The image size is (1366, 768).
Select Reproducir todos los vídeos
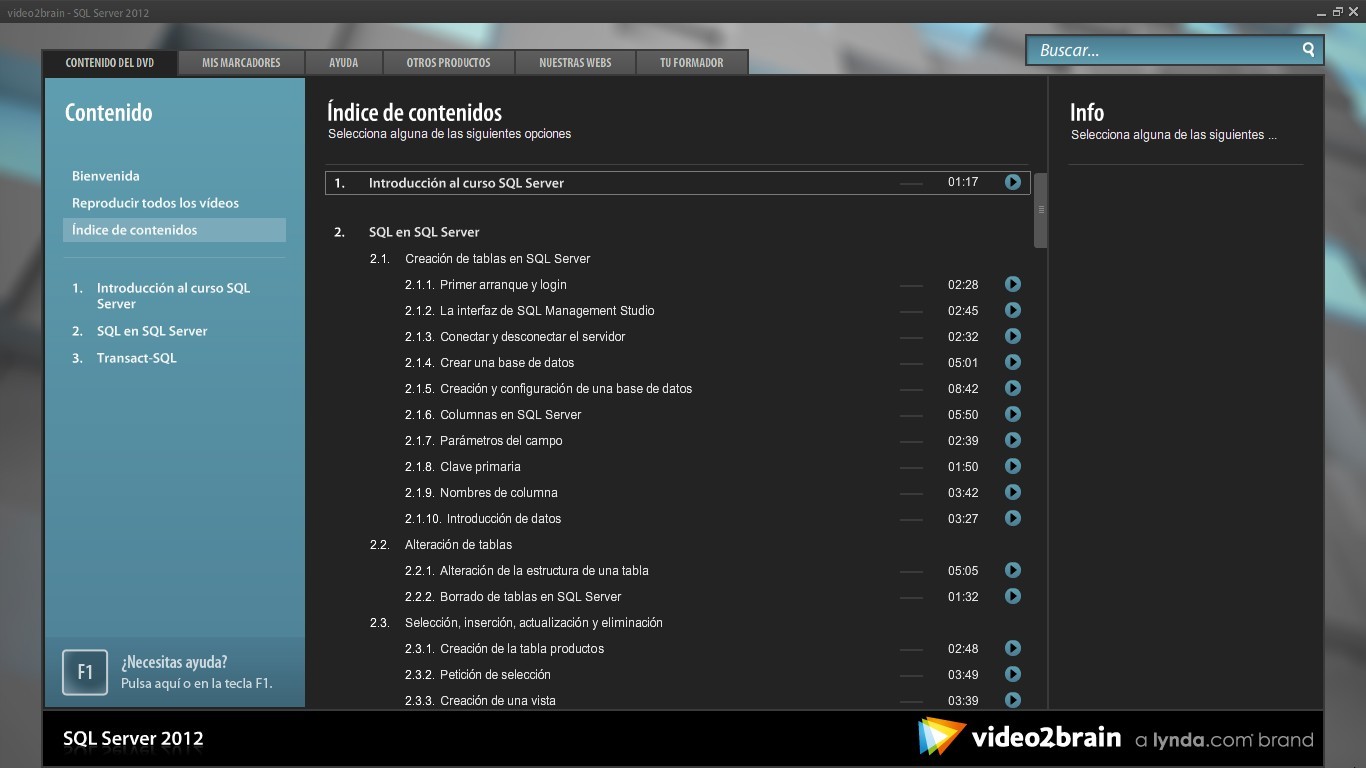click(155, 203)
